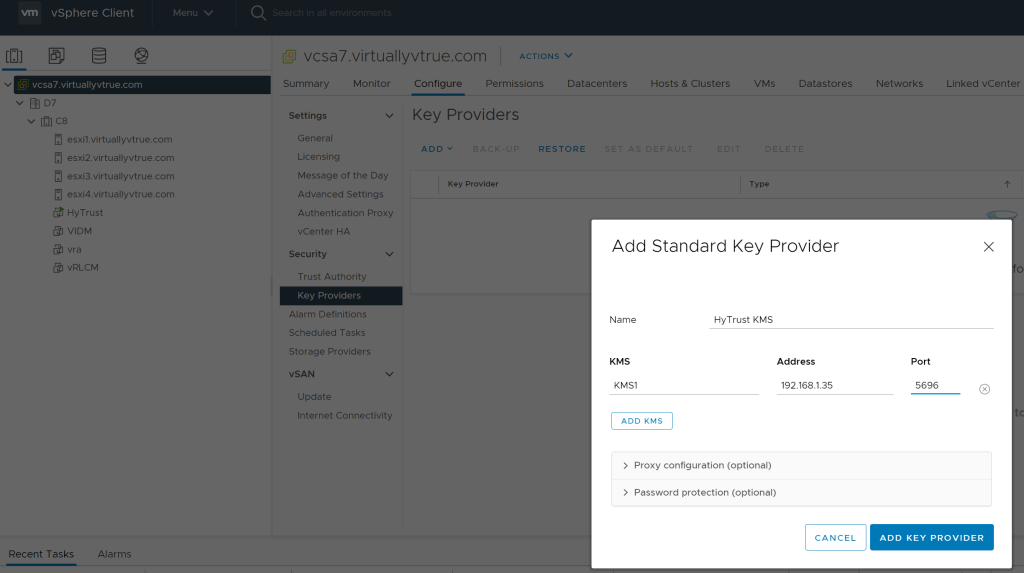The width and height of the screenshot is (1024, 573).
Task: Expand Proxy configuration (optional) section
Action: click(x=702, y=466)
